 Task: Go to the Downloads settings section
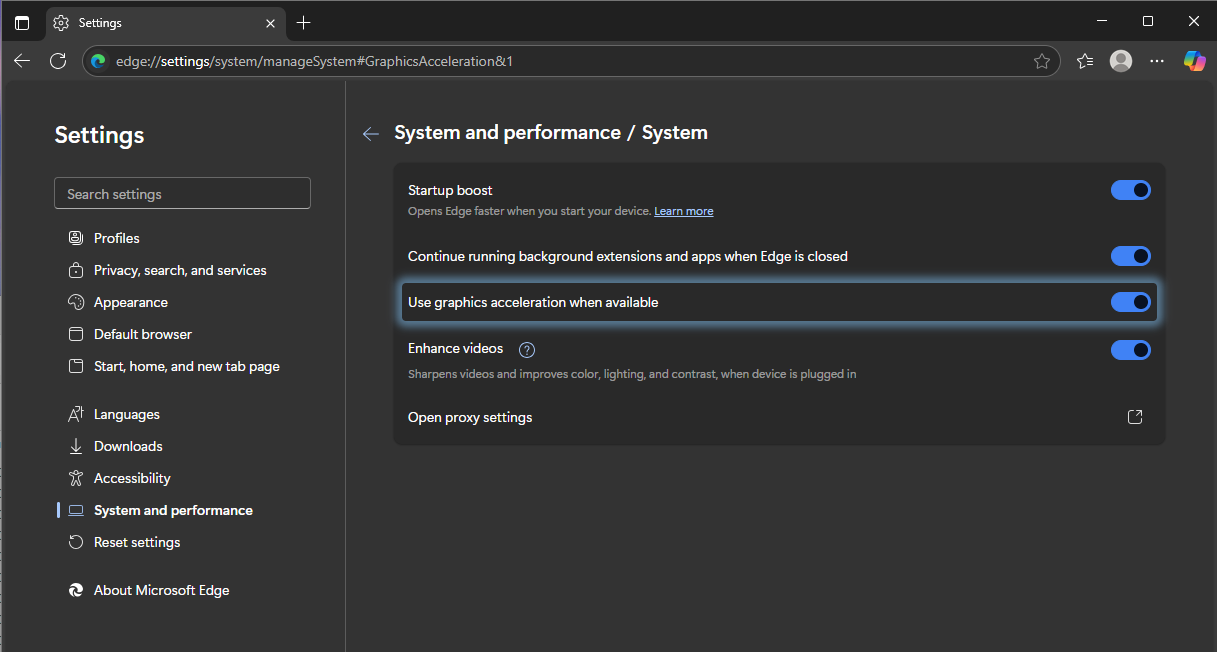pyautogui.click(x=128, y=446)
